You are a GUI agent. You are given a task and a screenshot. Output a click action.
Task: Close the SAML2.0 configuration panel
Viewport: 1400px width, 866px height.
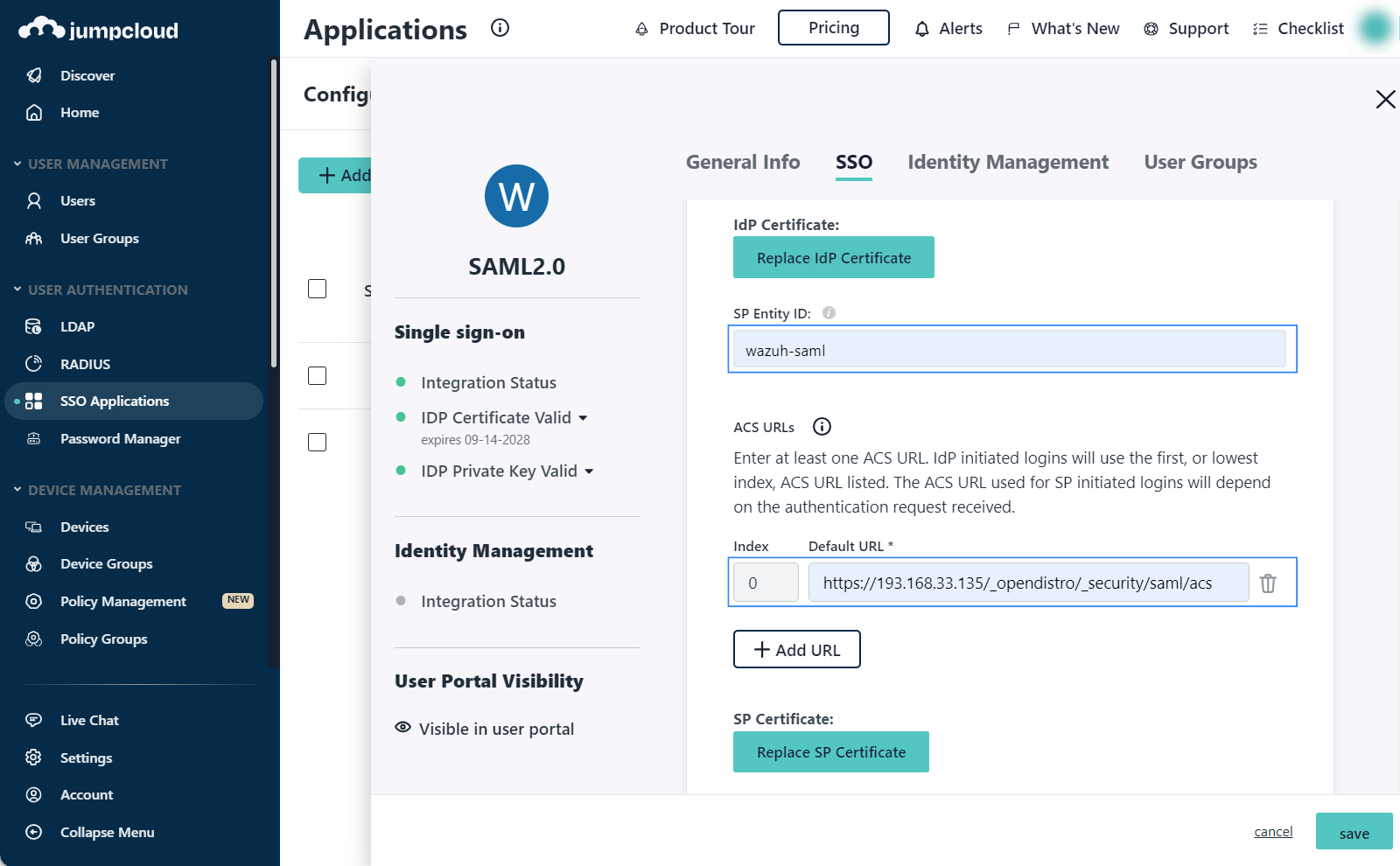point(1385,100)
